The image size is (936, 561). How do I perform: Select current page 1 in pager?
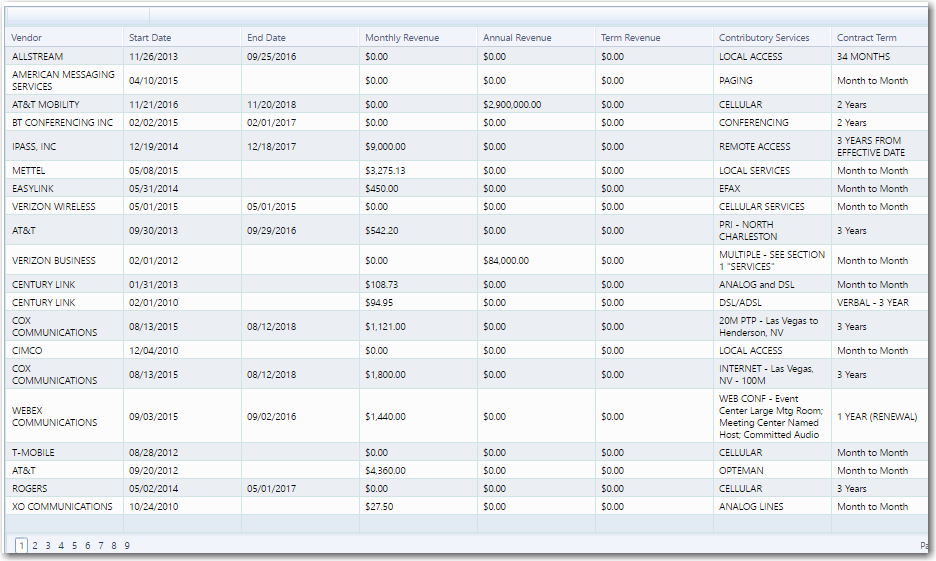[21, 545]
